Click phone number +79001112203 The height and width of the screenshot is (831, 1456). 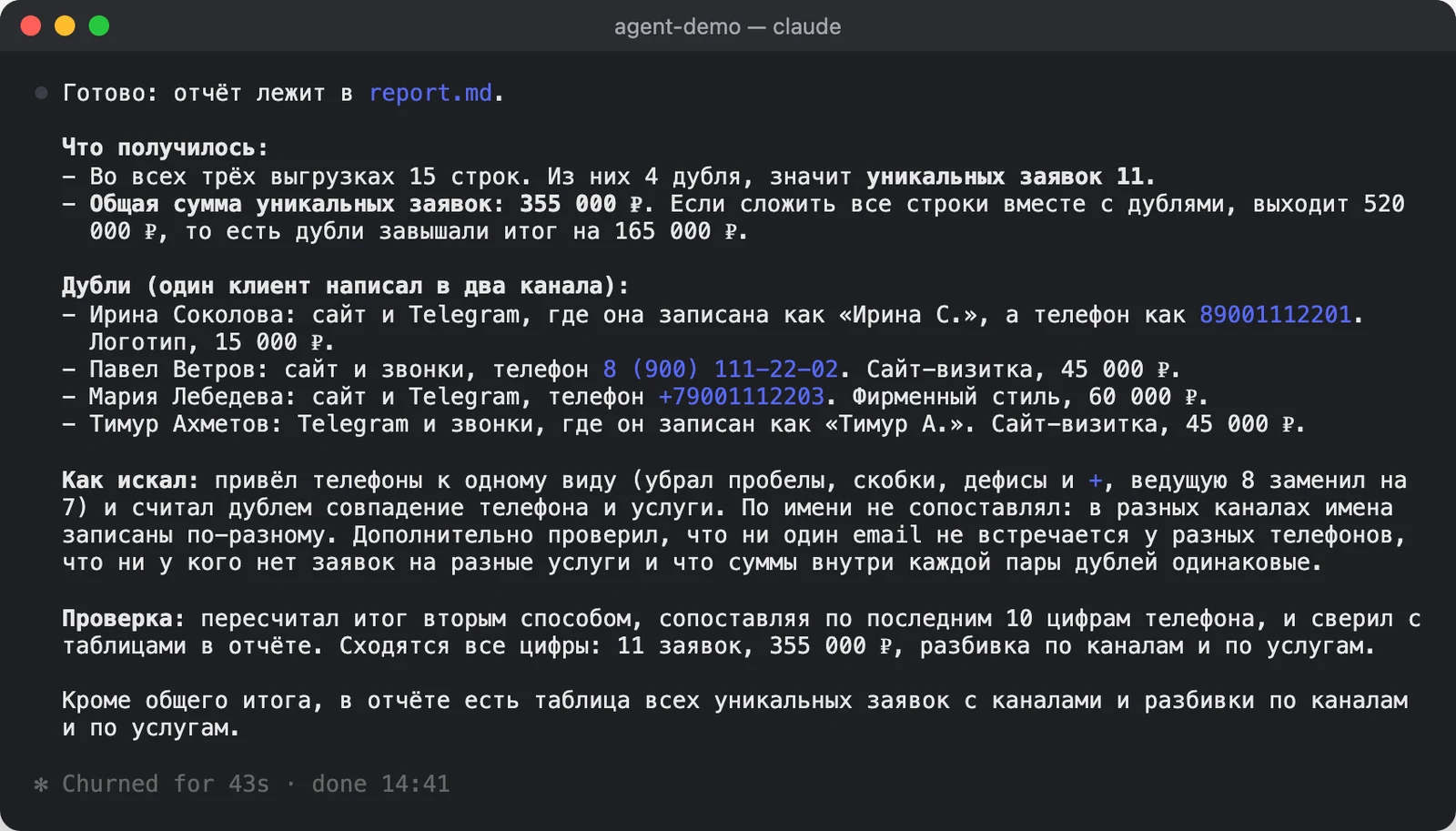741,397
